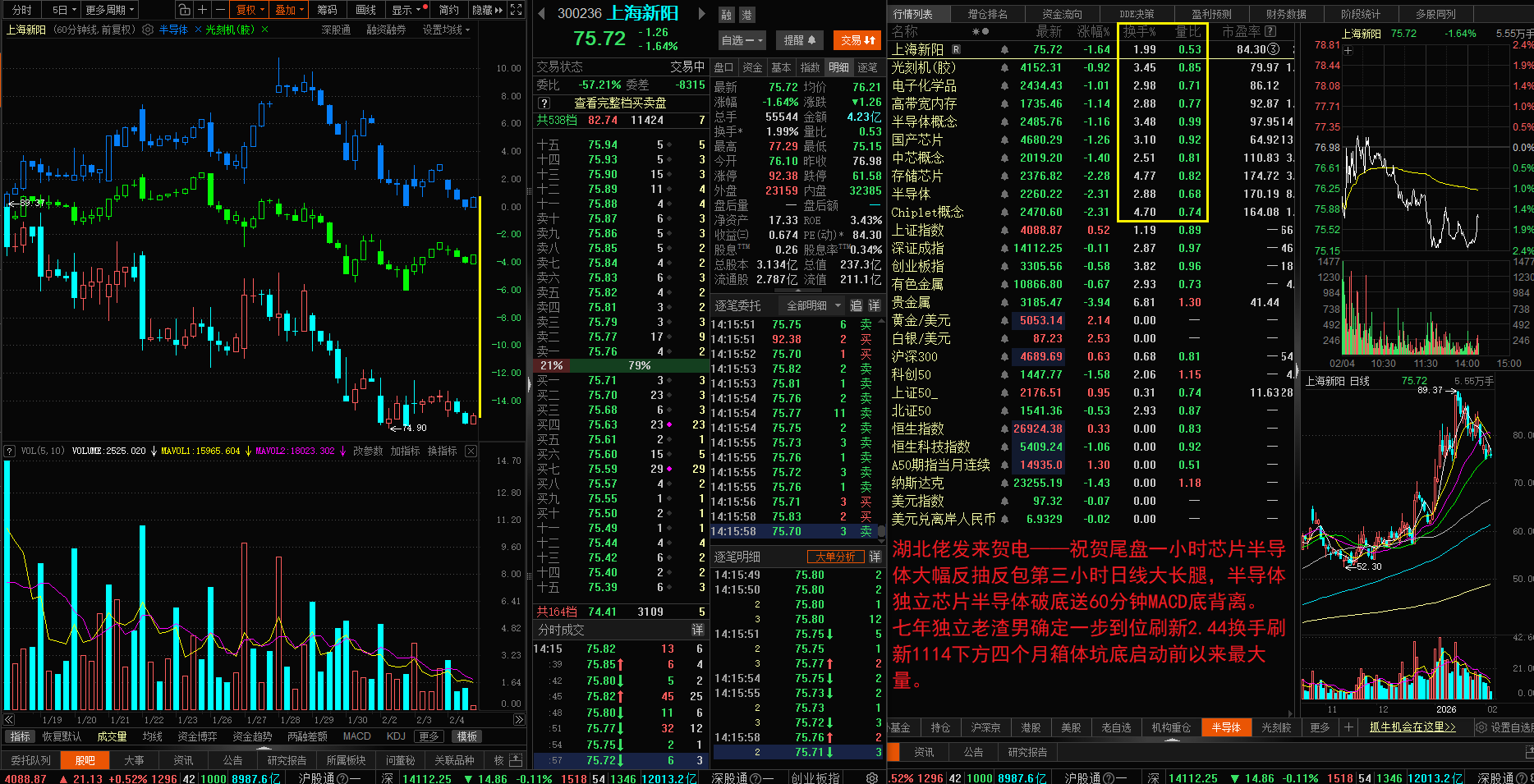1534x784 pixels.
Task: Toggle 融资融券 chart overlay
Action: 386,30
